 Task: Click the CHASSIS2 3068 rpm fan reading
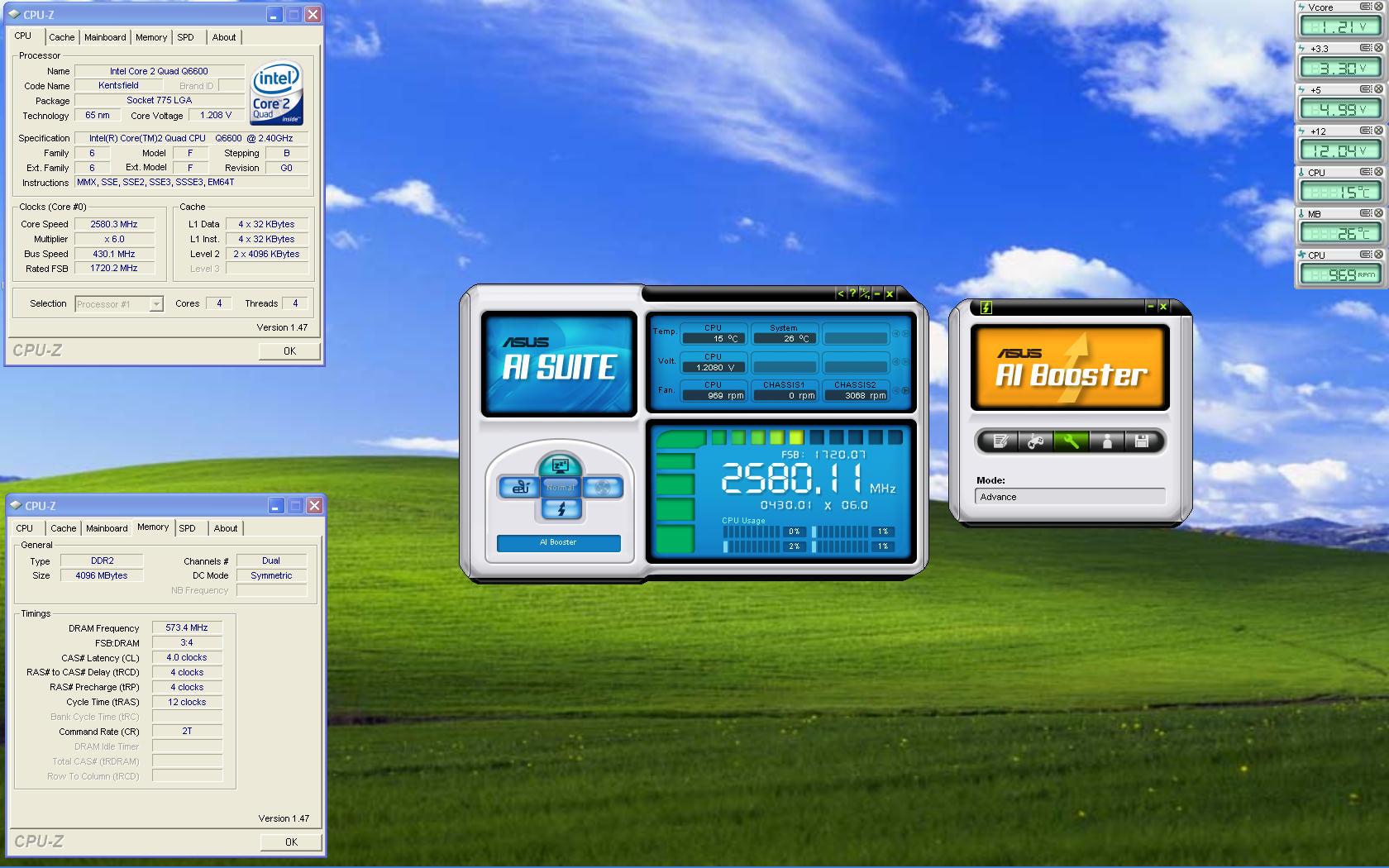pos(857,396)
